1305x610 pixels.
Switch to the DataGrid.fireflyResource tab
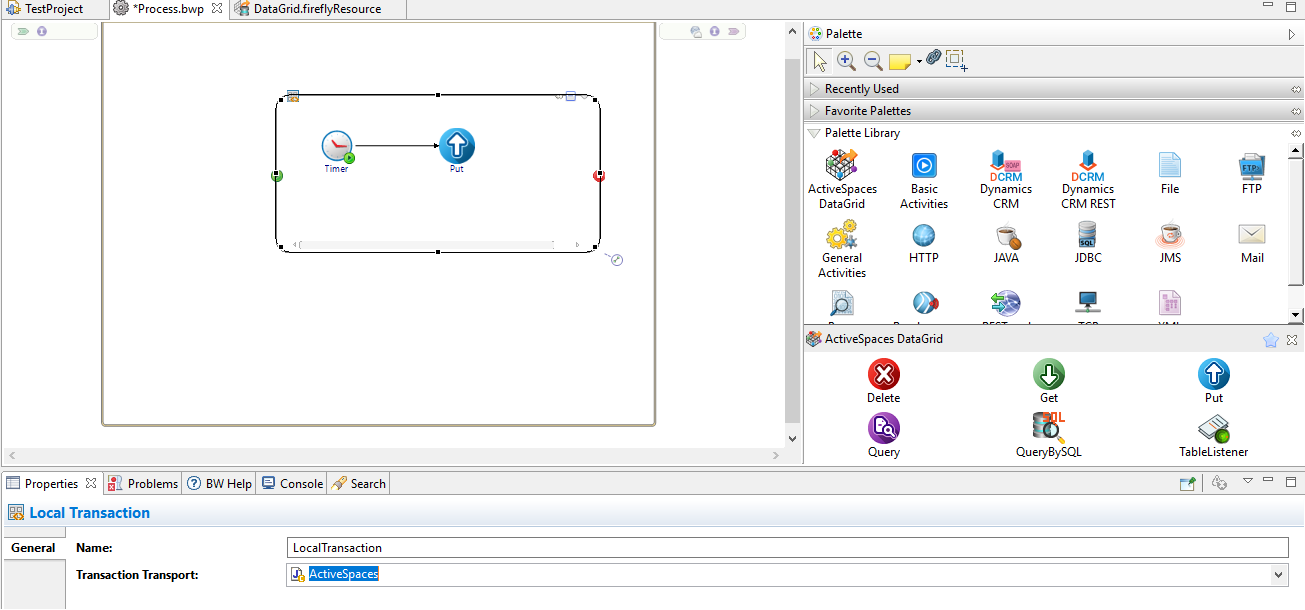coord(315,9)
